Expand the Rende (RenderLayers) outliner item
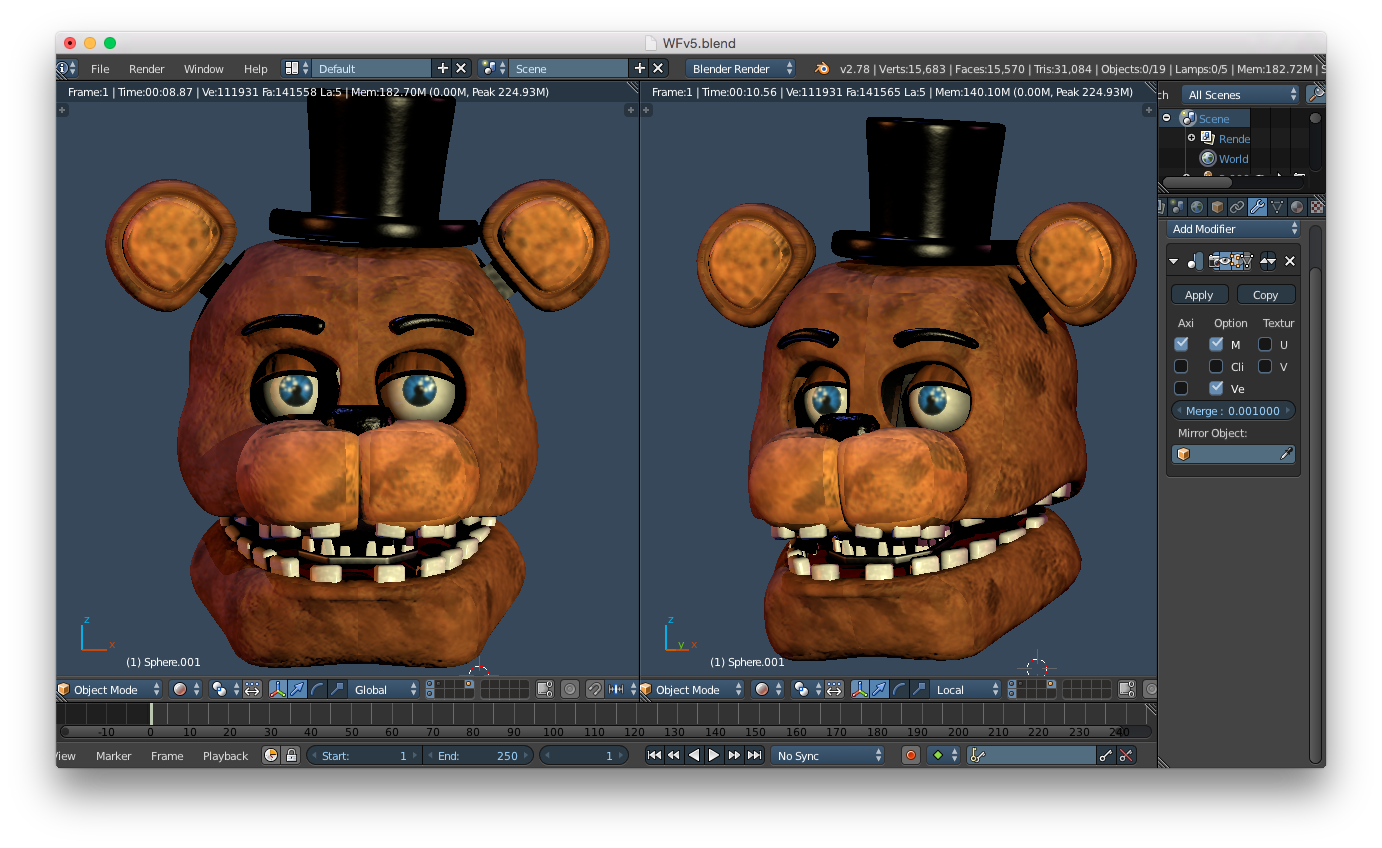Viewport: 1382px width, 848px height. [x=1191, y=138]
